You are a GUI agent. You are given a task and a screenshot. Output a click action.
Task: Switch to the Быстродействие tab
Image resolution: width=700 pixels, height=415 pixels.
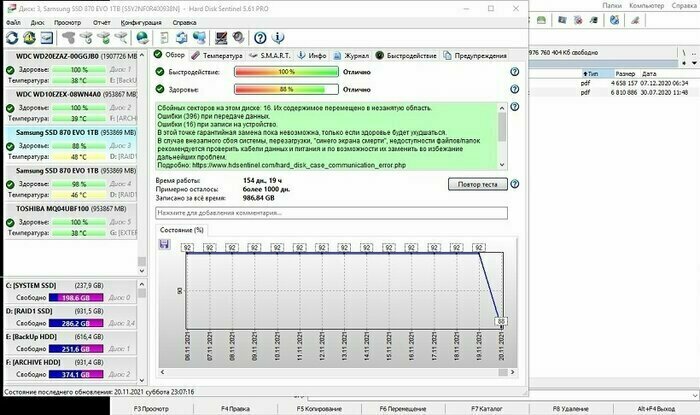(x=406, y=55)
